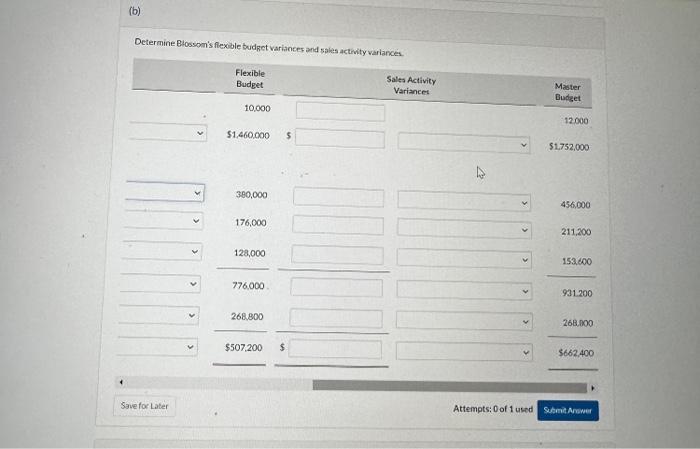Open the row label dropdown beside $1,460,000
The image size is (700, 449).
(x=168, y=133)
